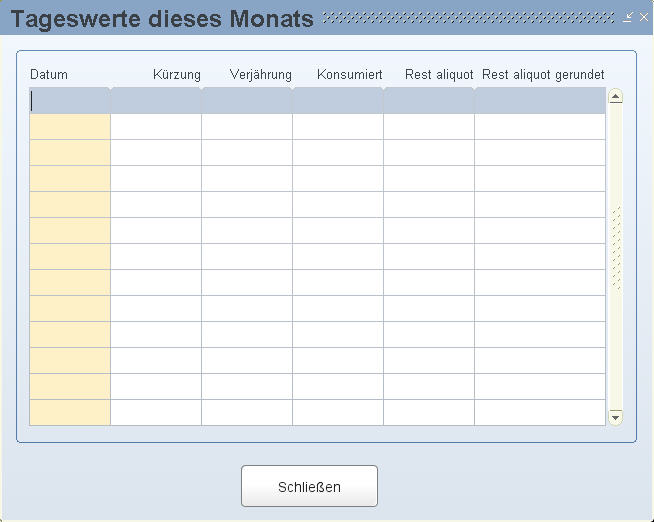Click the first row Konsumiert cell
The width and height of the screenshot is (654, 522).
coord(338,101)
